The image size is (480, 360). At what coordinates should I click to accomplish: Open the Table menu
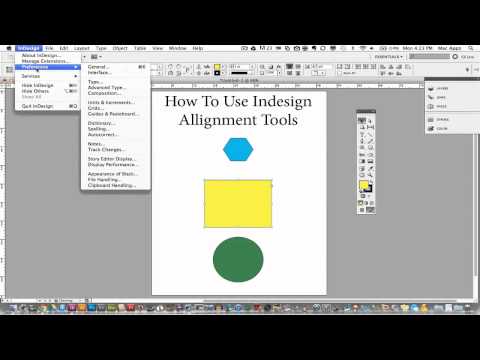(140, 48)
